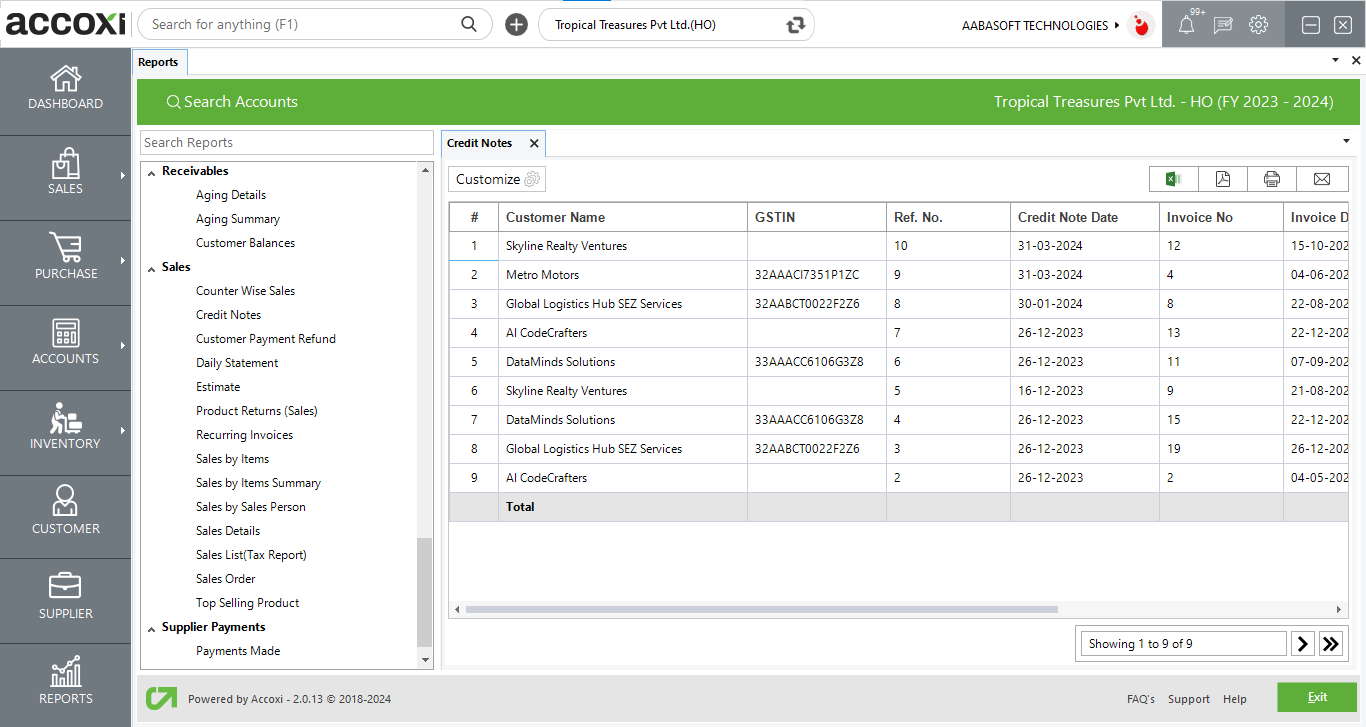Screen dimensions: 1366x727
Task: Collapse the Receivables tree group
Action: click(x=152, y=172)
